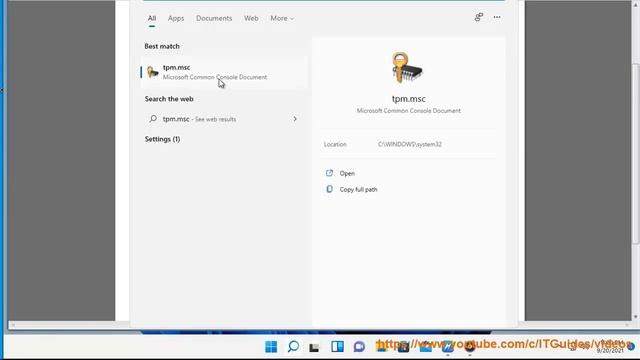Select 'tpm.msc - See web results' entry

[x=224, y=119]
